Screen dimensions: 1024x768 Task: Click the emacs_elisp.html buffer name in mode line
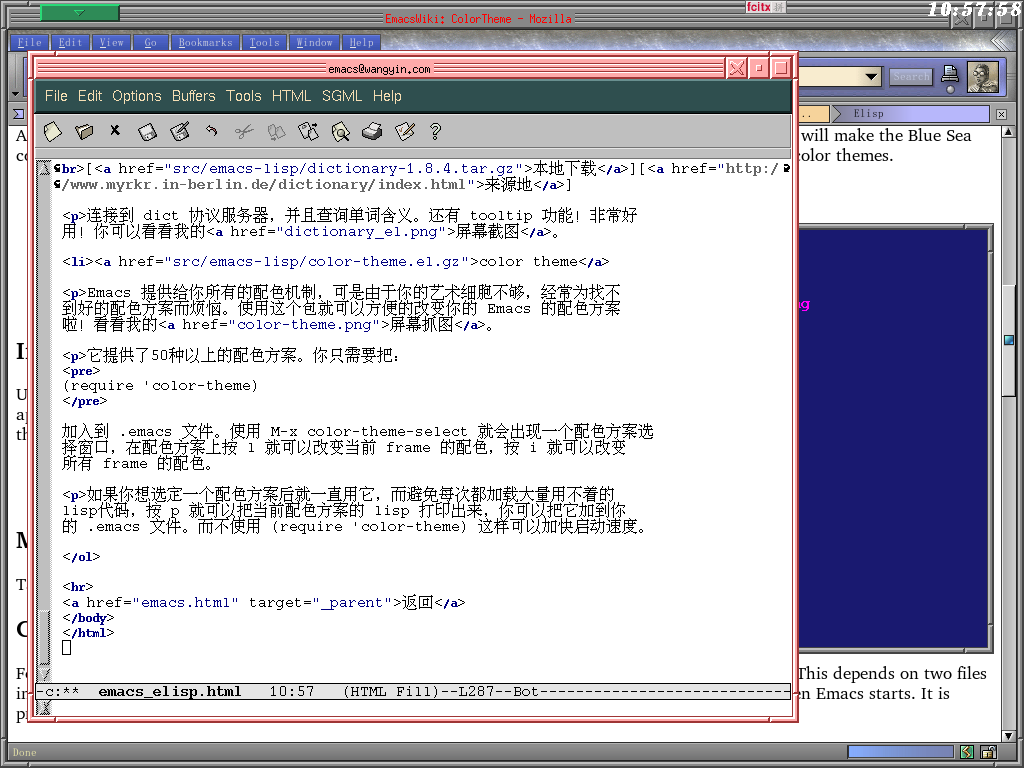[170, 692]
